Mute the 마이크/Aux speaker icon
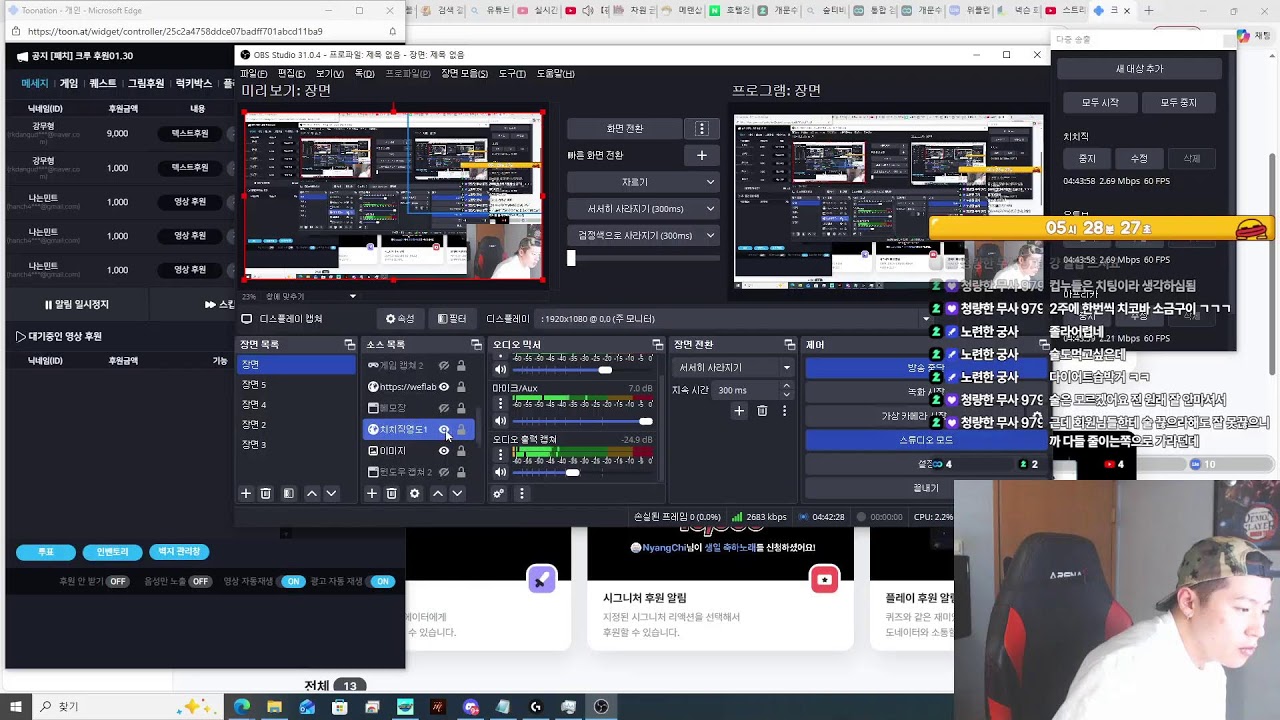 tap(501, 421)
